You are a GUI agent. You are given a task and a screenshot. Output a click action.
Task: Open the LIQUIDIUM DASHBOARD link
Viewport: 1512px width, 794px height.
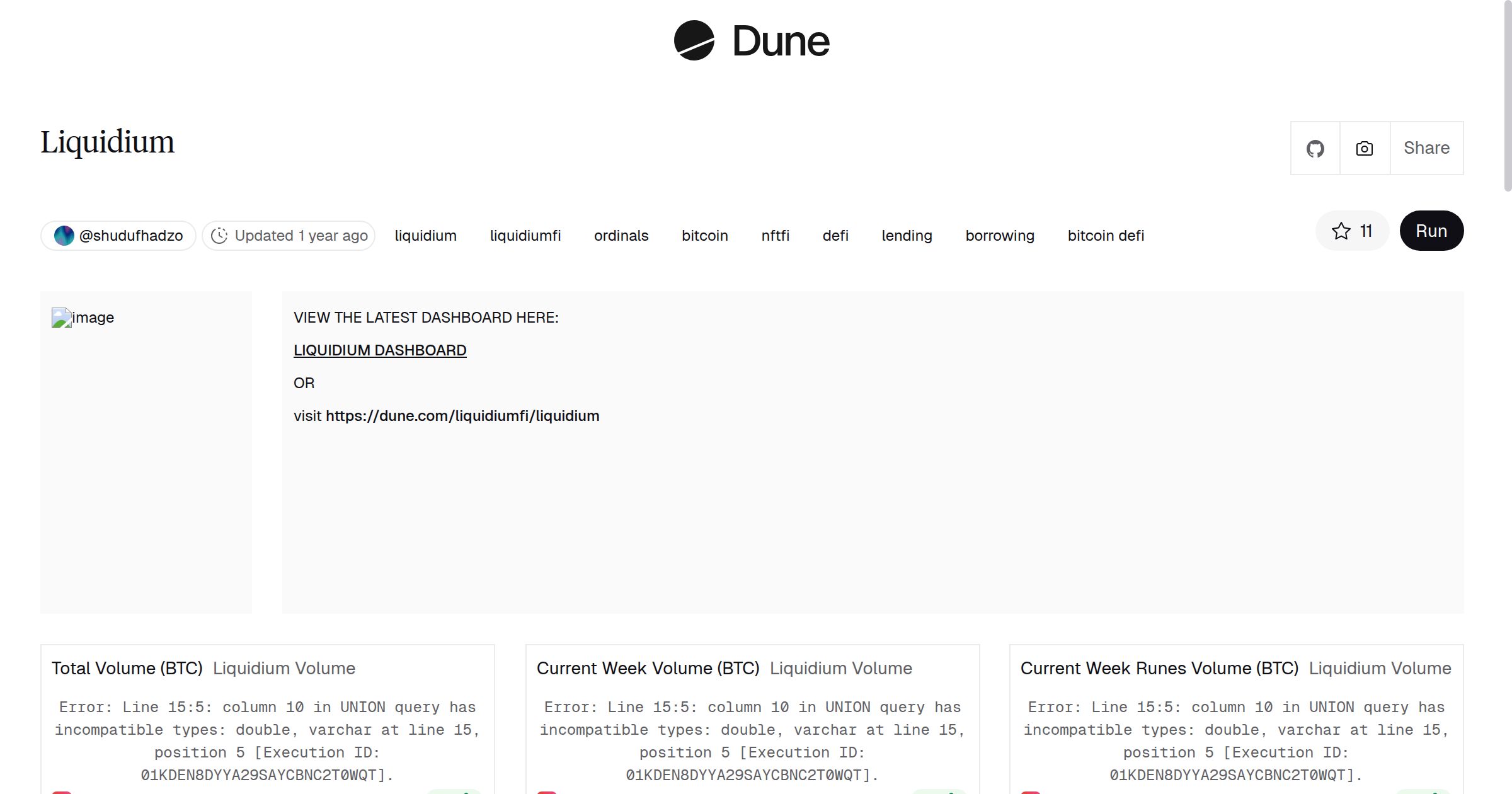tap(380, 350)
